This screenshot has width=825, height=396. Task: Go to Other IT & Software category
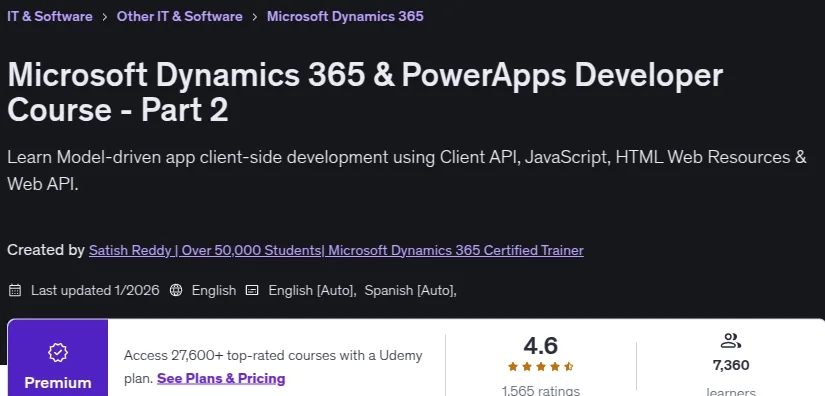coord(179,16)
